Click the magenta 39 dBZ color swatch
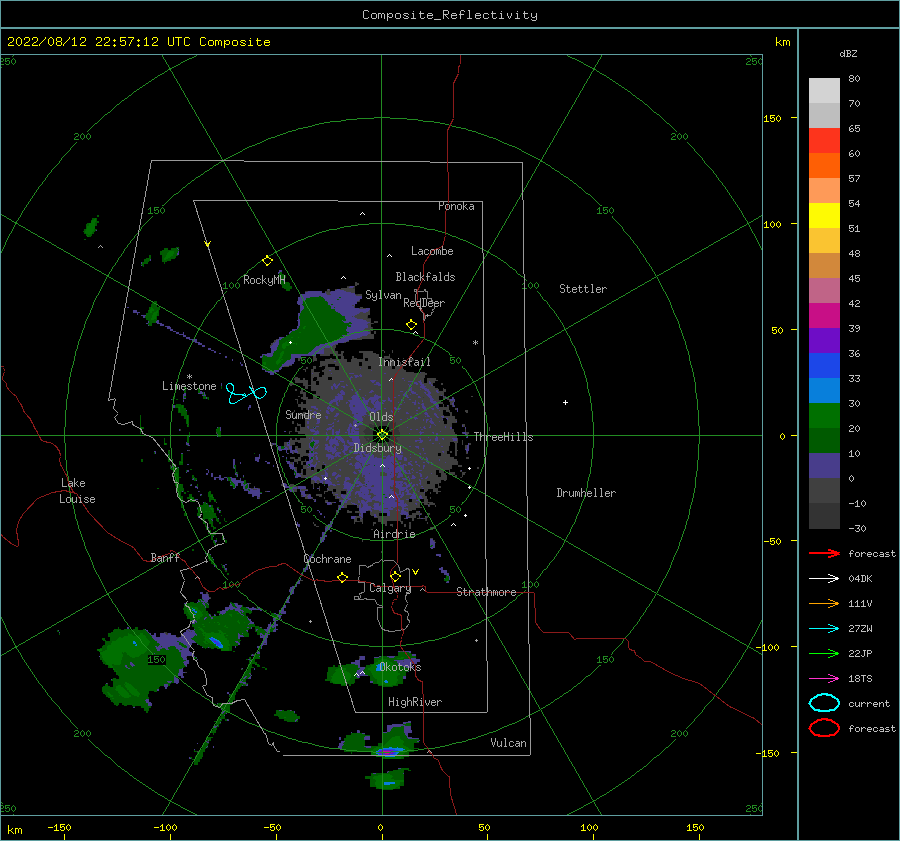 pyautogui.click(x=824, y=315)
